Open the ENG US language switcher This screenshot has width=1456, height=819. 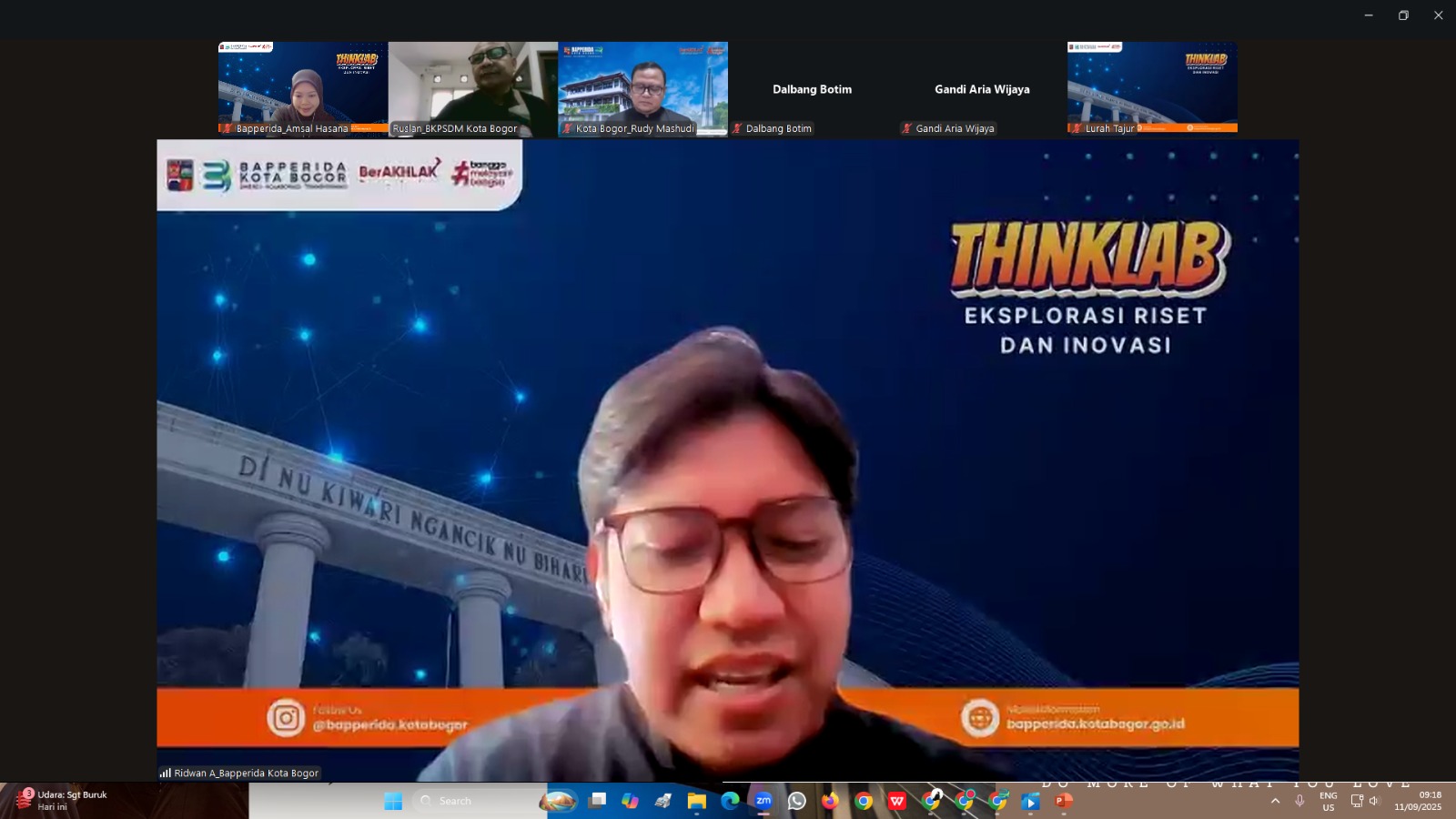(x=1329, y=801)
